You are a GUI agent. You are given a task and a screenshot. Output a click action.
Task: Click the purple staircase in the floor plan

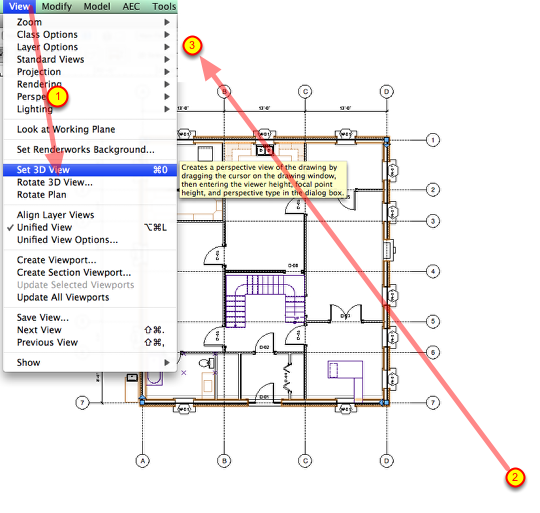[x=265, y=300]
